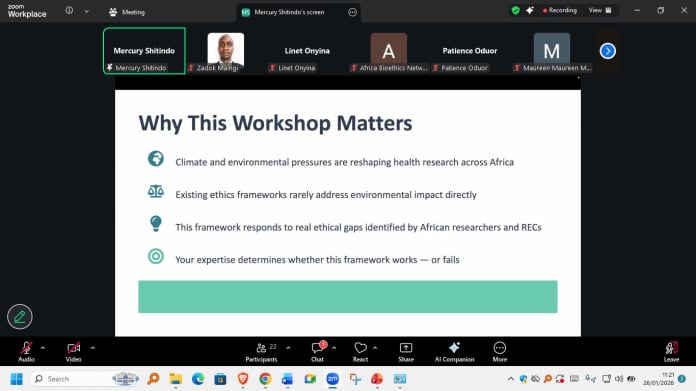Expand dropdown arrow beside meeting info icon
Screen dimensions: 696x391
[x=87, y=11]
